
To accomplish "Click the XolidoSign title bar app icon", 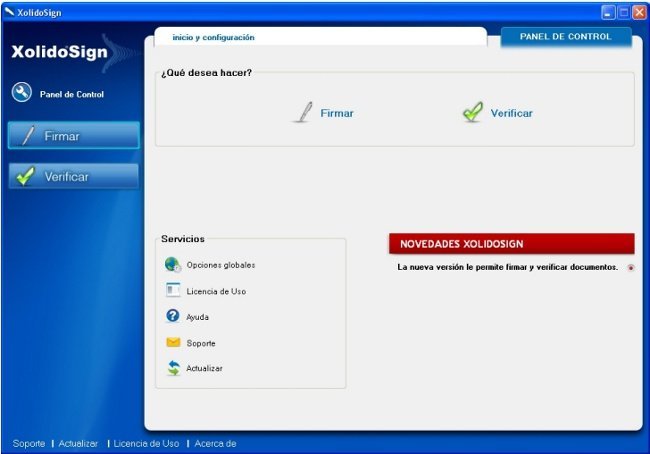I will [x=9, y=12].
